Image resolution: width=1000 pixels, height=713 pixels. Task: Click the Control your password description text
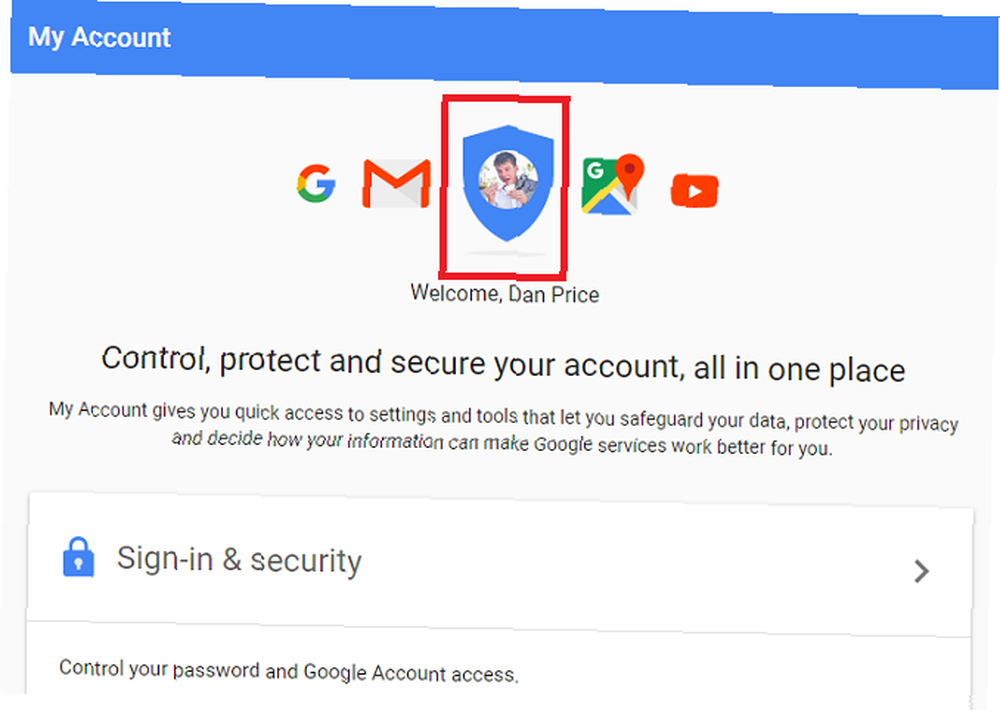click(x=288, y=671)
